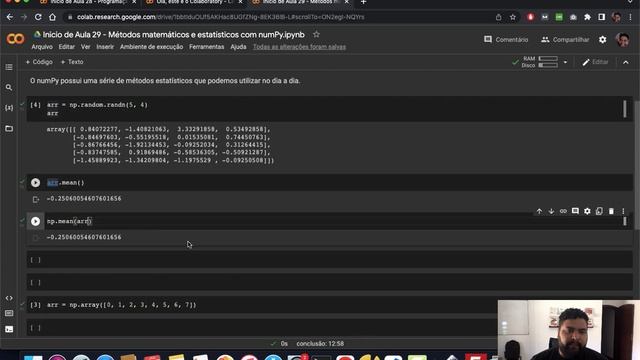Click the first empty code cell
The width and height of the screenshot is (640, 360).
coord(330,260)
